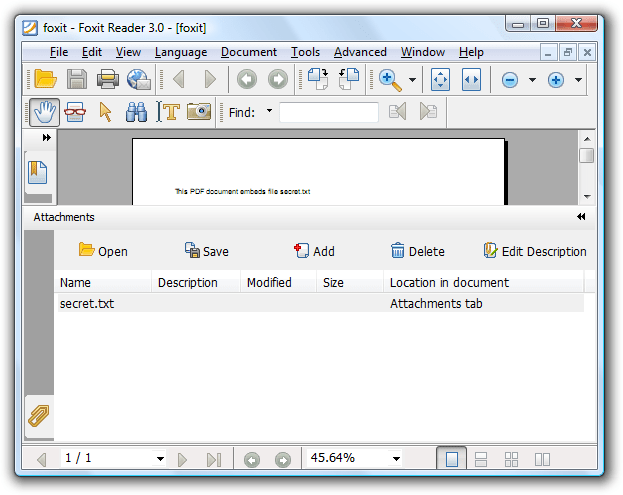
Task: Enable continuous page layout view
Action: (x=481, y=459)
